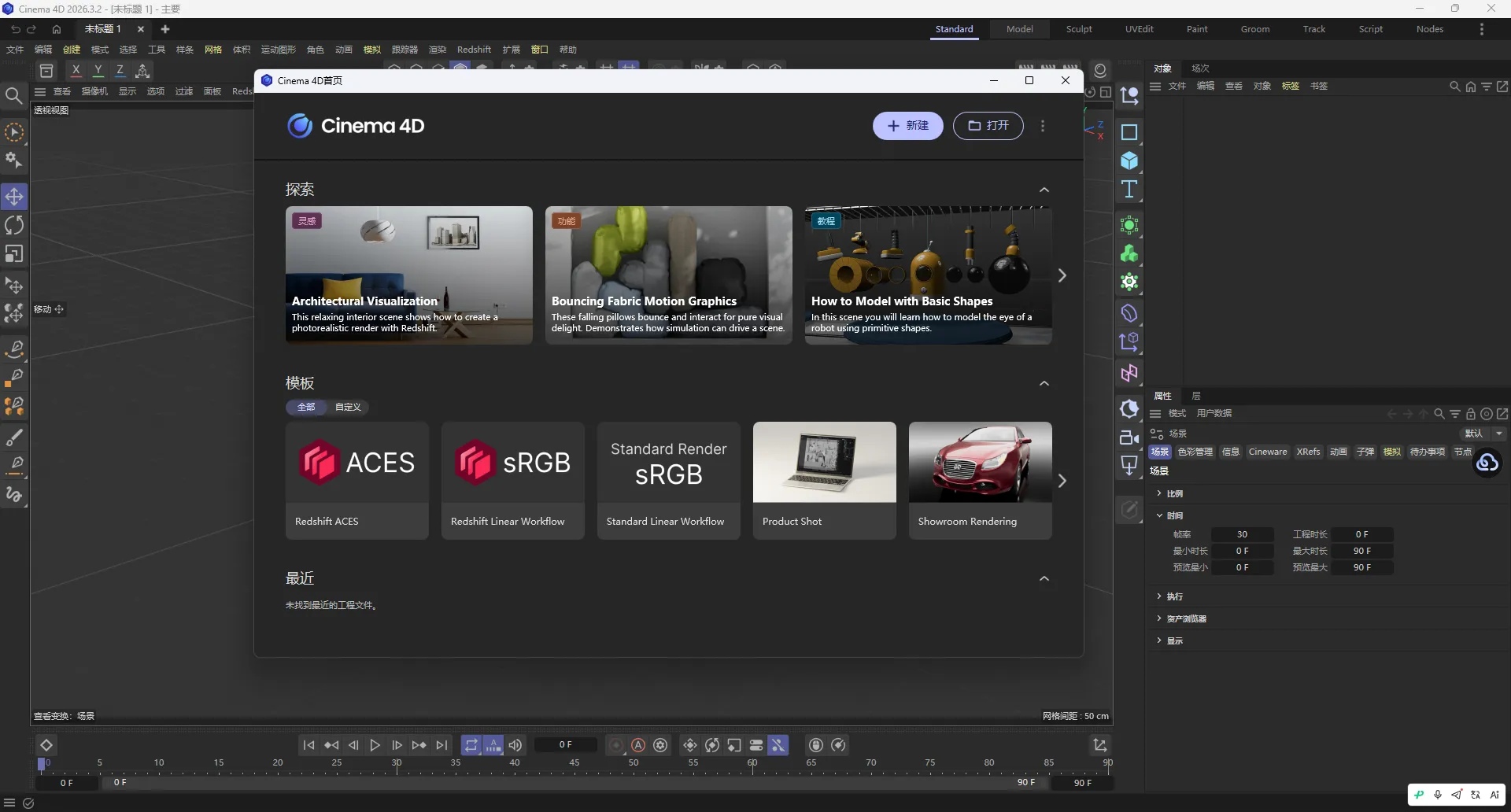This screenshot has width=1511, height=812.
Task: Toggle timeline loop playback
Action: pyautogui.click(x=471, y=745)
